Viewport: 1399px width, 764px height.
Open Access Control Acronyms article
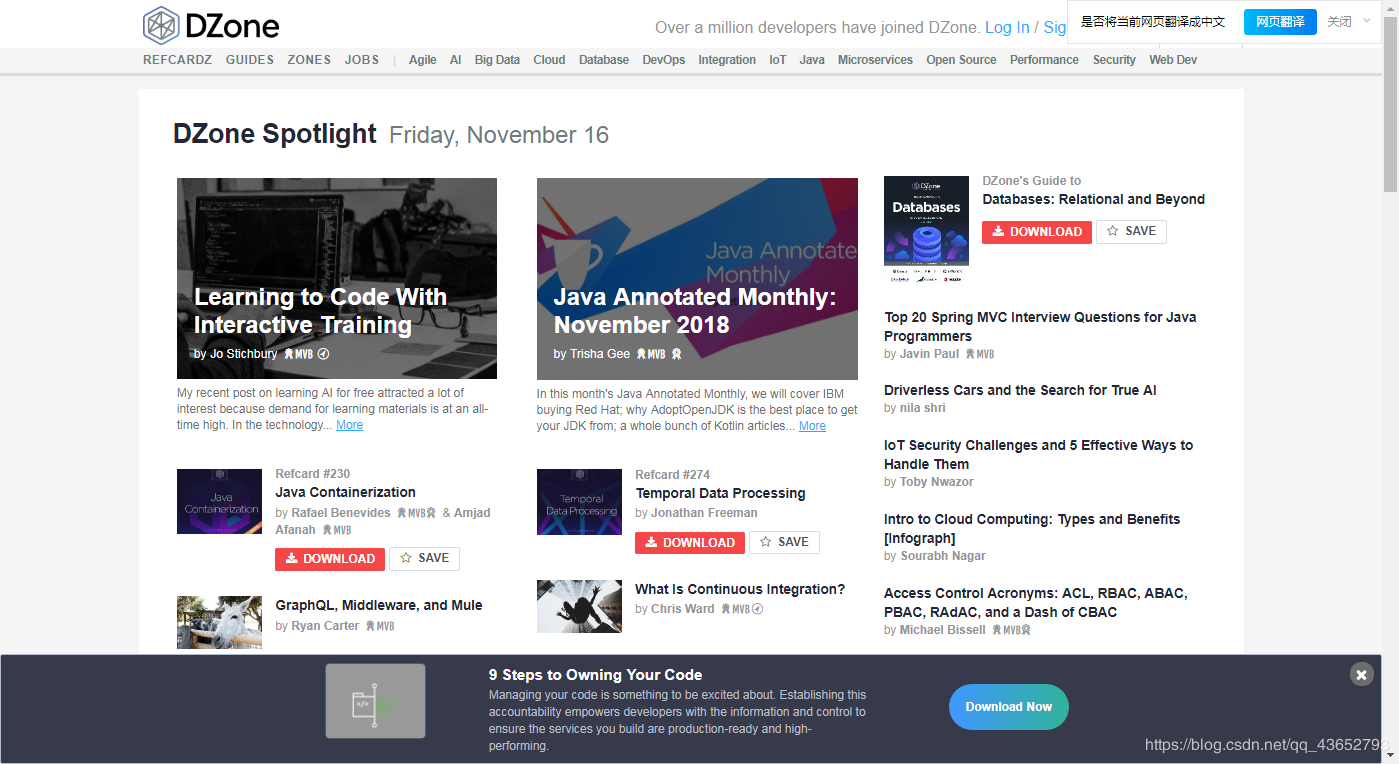click(1036, 603)
